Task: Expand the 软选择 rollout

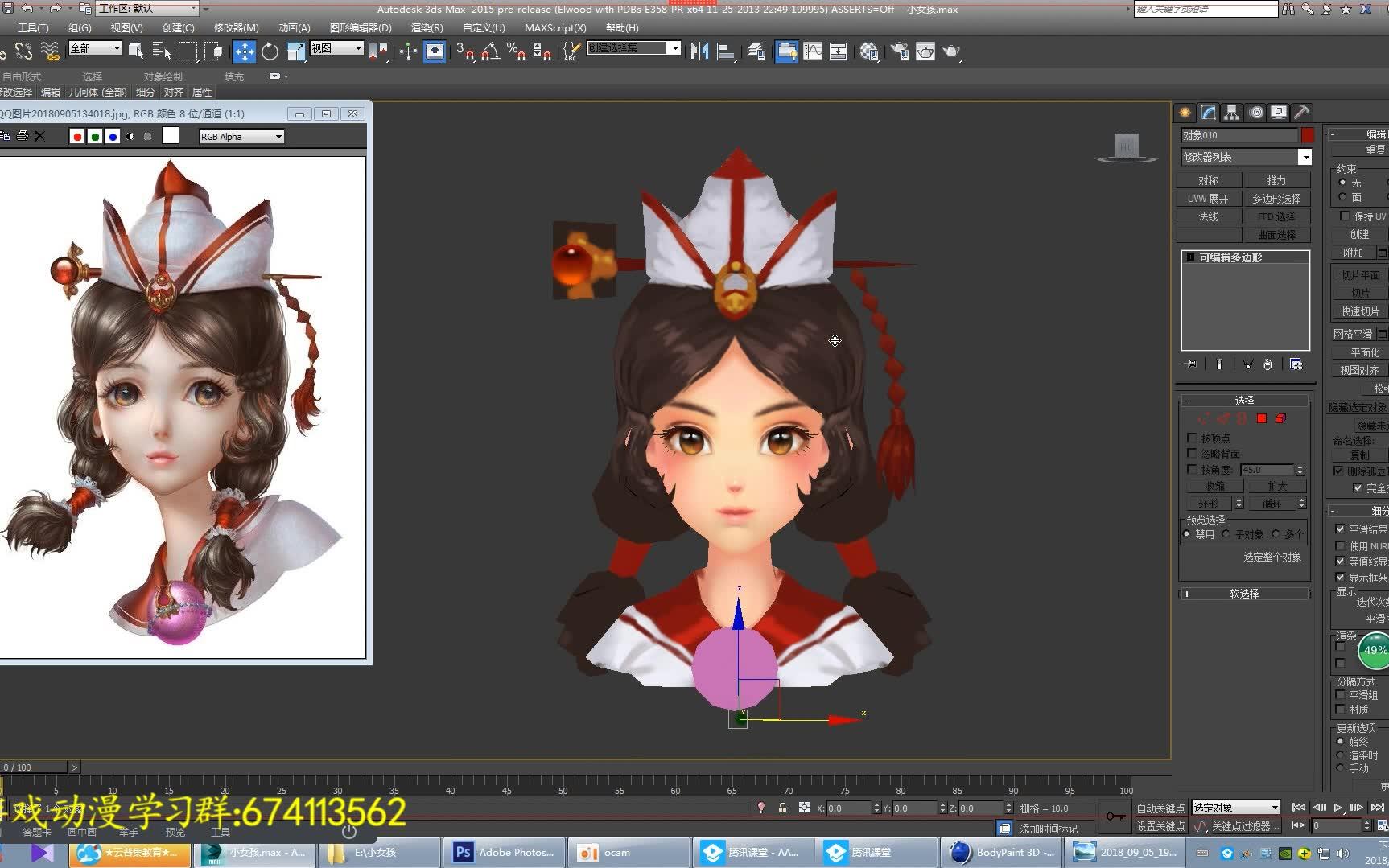Action: click(1187, 594)
